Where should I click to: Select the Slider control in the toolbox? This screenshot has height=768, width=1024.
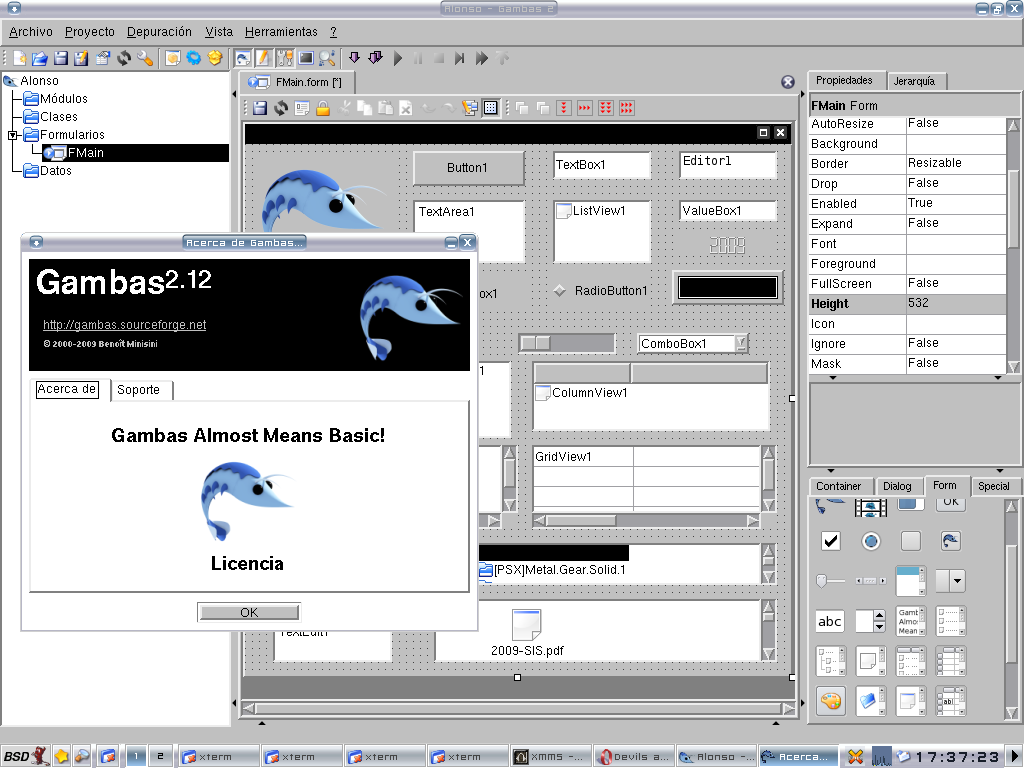click(831, 581)
